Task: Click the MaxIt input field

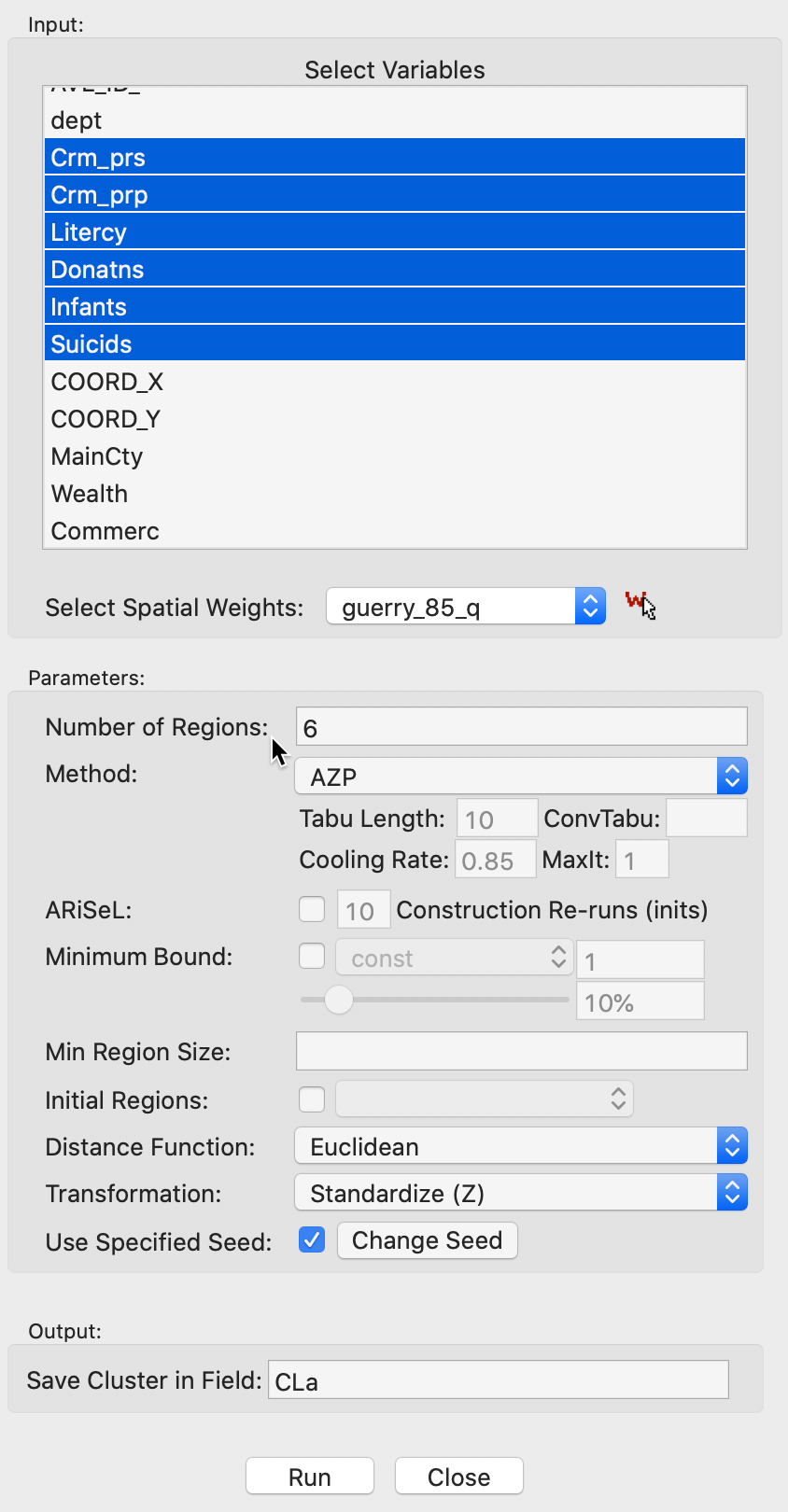Action: pyautogui.click(x=642, y=860)
